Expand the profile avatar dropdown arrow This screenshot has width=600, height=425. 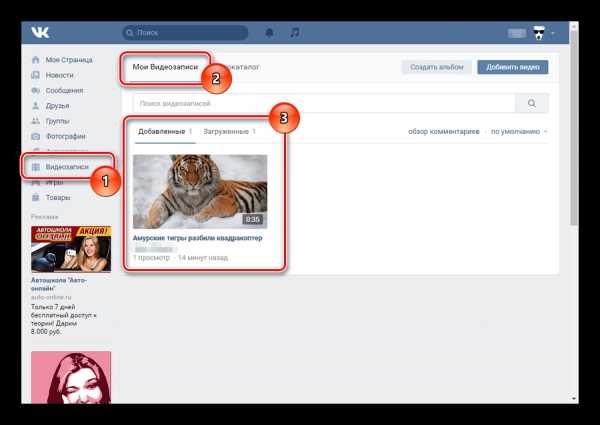click(553, 33)
